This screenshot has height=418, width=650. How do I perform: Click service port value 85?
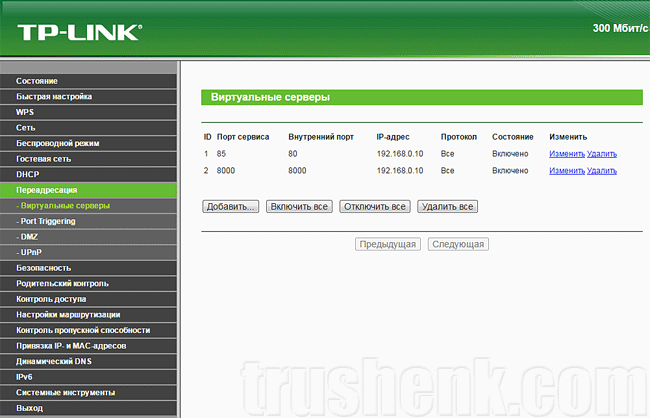[x=221, y=154]
